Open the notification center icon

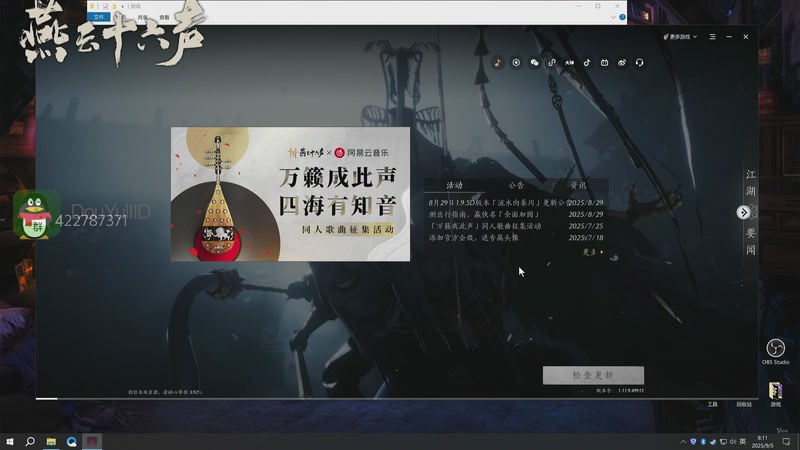tap(787, 442)
